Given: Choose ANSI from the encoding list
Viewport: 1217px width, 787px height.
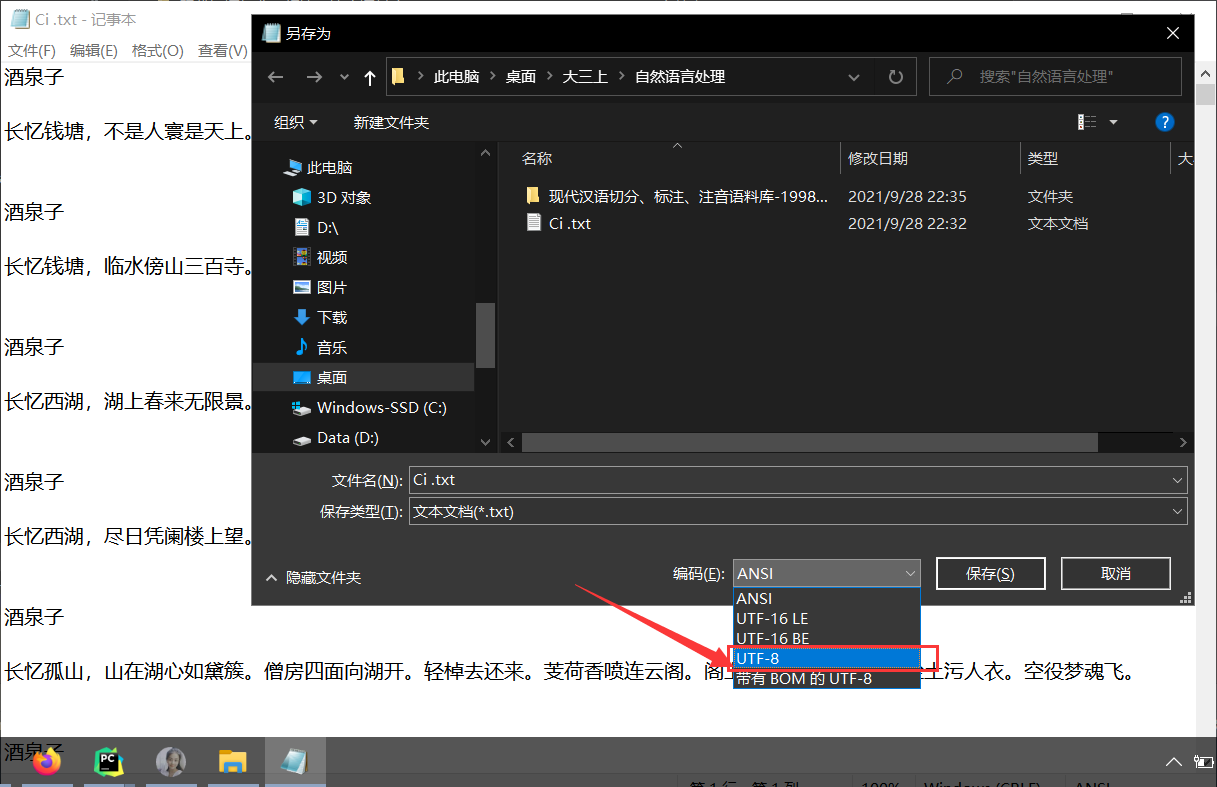Looking at the screenshot, I should tap(826, 598).
